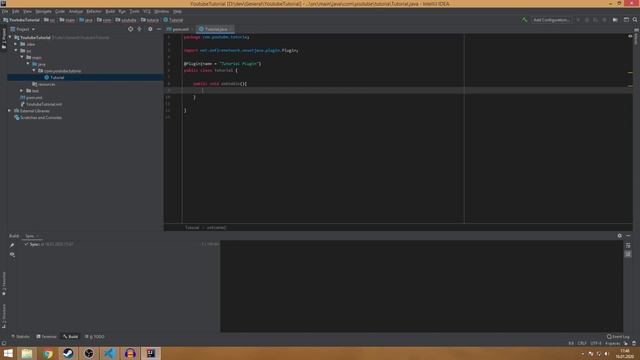Image resolution: width=640 pixels, height=360 pixels.
Task: Open the Search Everywhere magnifier icon
Action: click(635, 20)
